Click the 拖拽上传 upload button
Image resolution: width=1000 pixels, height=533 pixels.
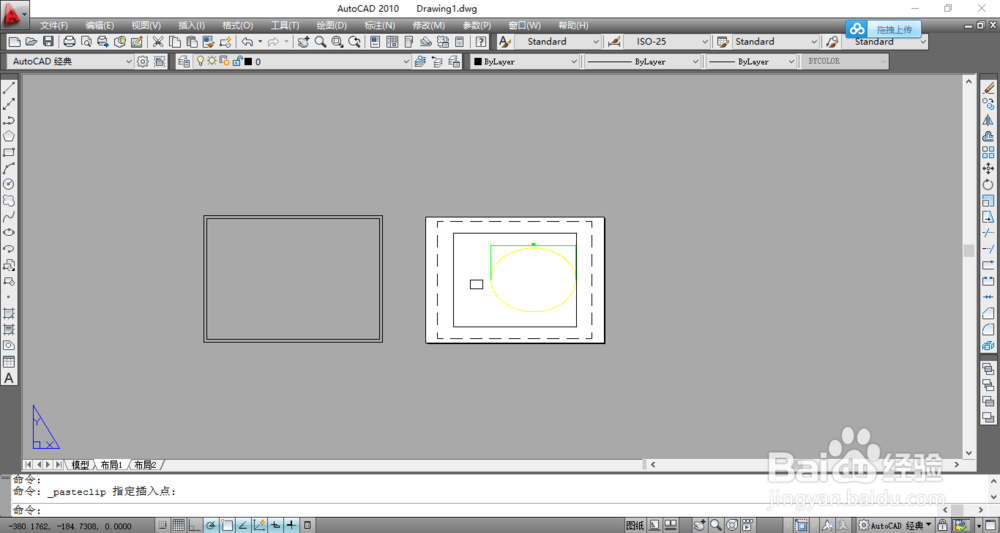coord(884,29)
